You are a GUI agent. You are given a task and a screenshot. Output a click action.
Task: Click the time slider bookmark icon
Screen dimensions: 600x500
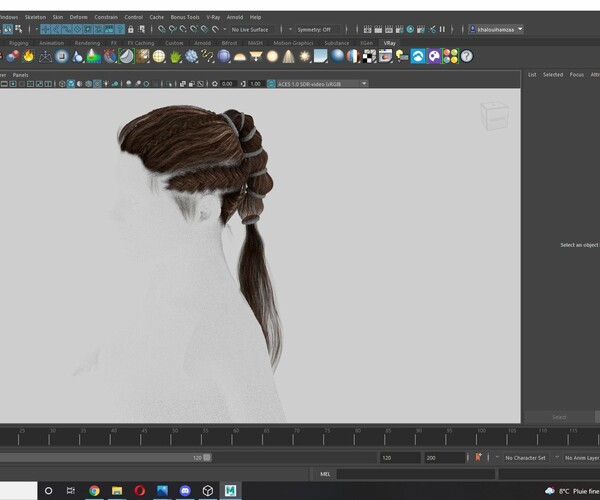pyautogui.click(x=478, y=458)
